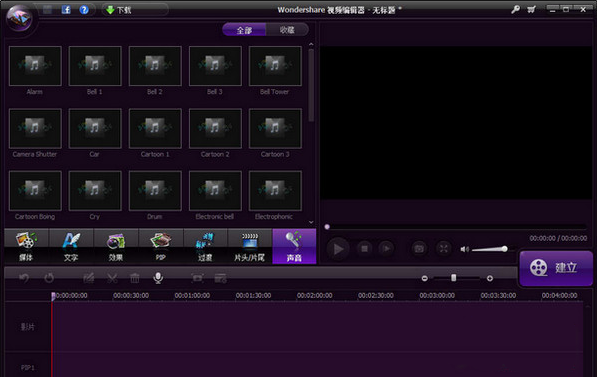
Task: Click the volume slider handle
Action: point(504,249)
